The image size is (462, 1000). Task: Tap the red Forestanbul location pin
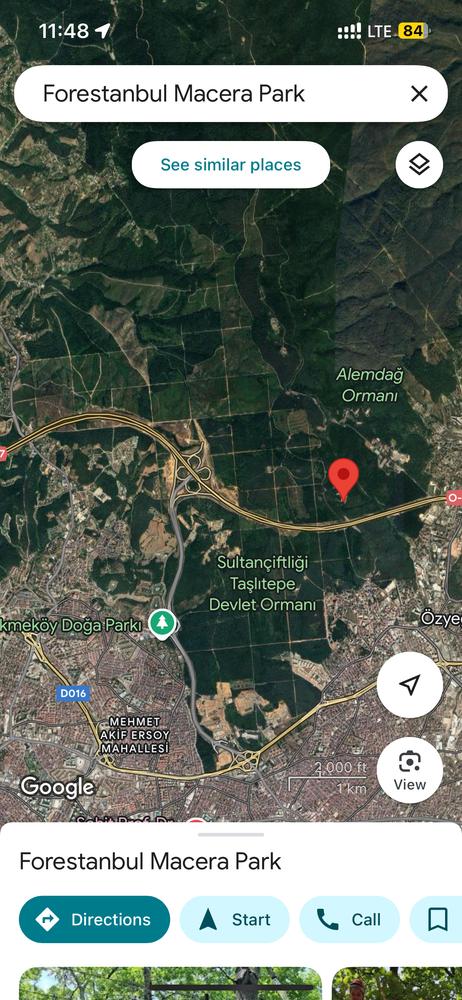pos(343,480)
